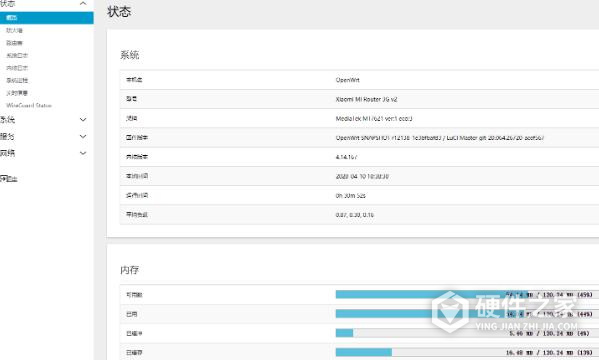This screenshot has height=360, width=599.
Task: Click the 系统 section heading in main panel
Action: pyautogui.click(x=130, y=55)
